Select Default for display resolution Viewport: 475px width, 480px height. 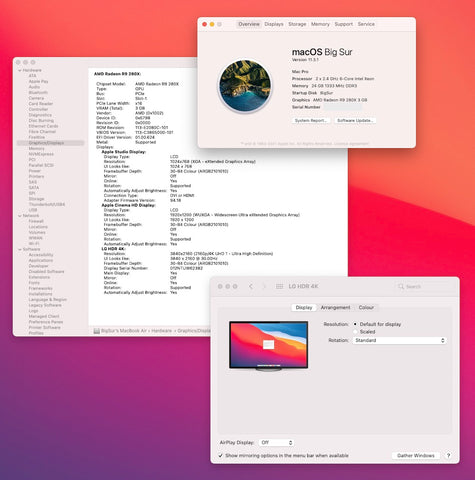[x=355, y=324]
